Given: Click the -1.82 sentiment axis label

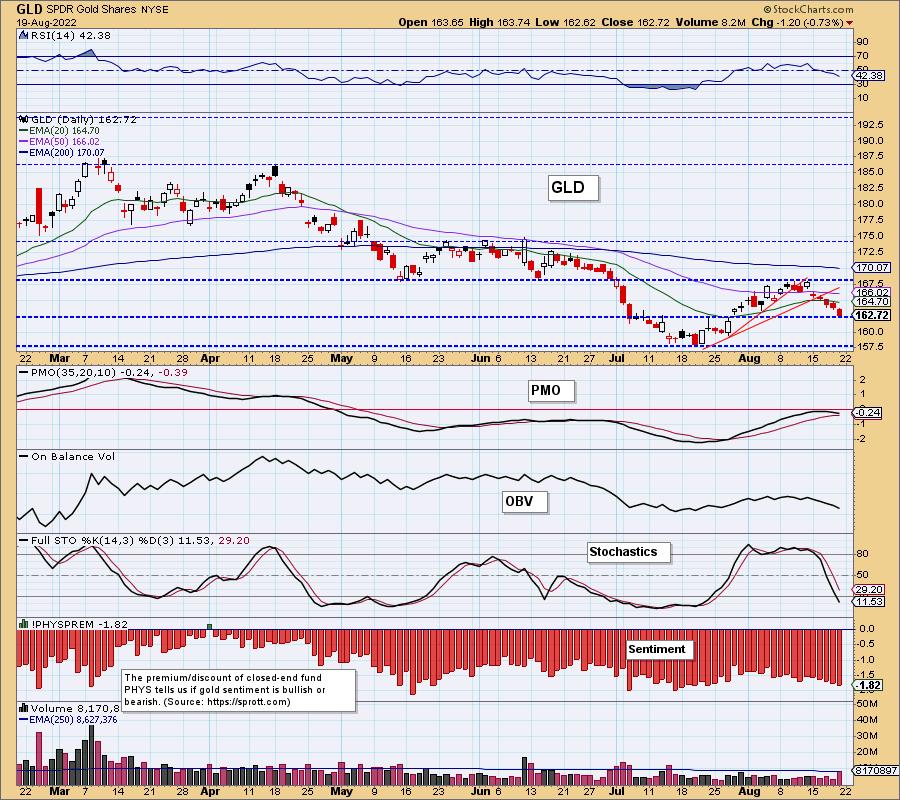Looking at the screenshot, I should point(869,686).
